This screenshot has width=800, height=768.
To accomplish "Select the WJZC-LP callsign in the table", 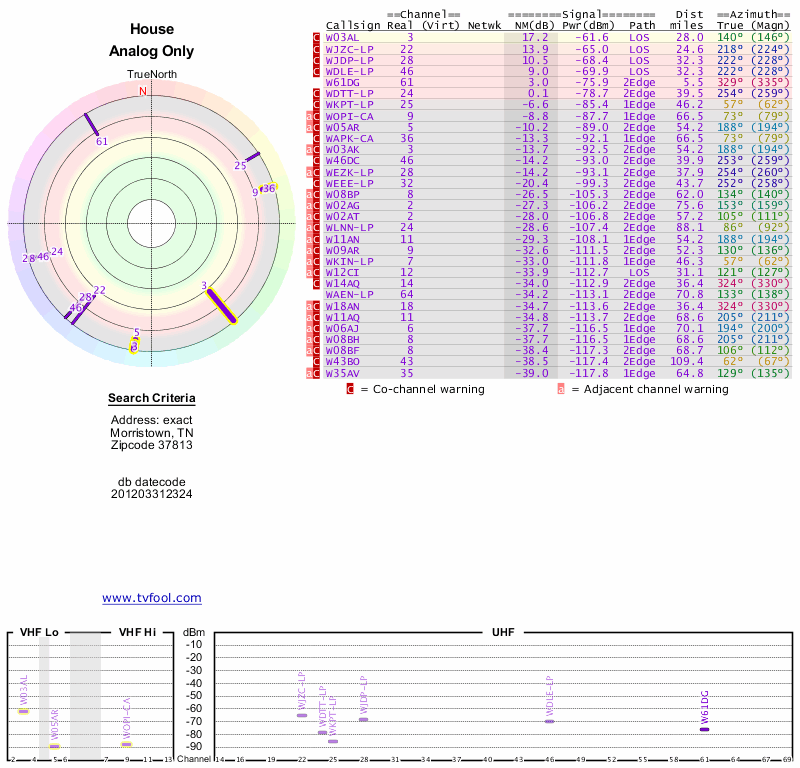I will pos(349,48).
